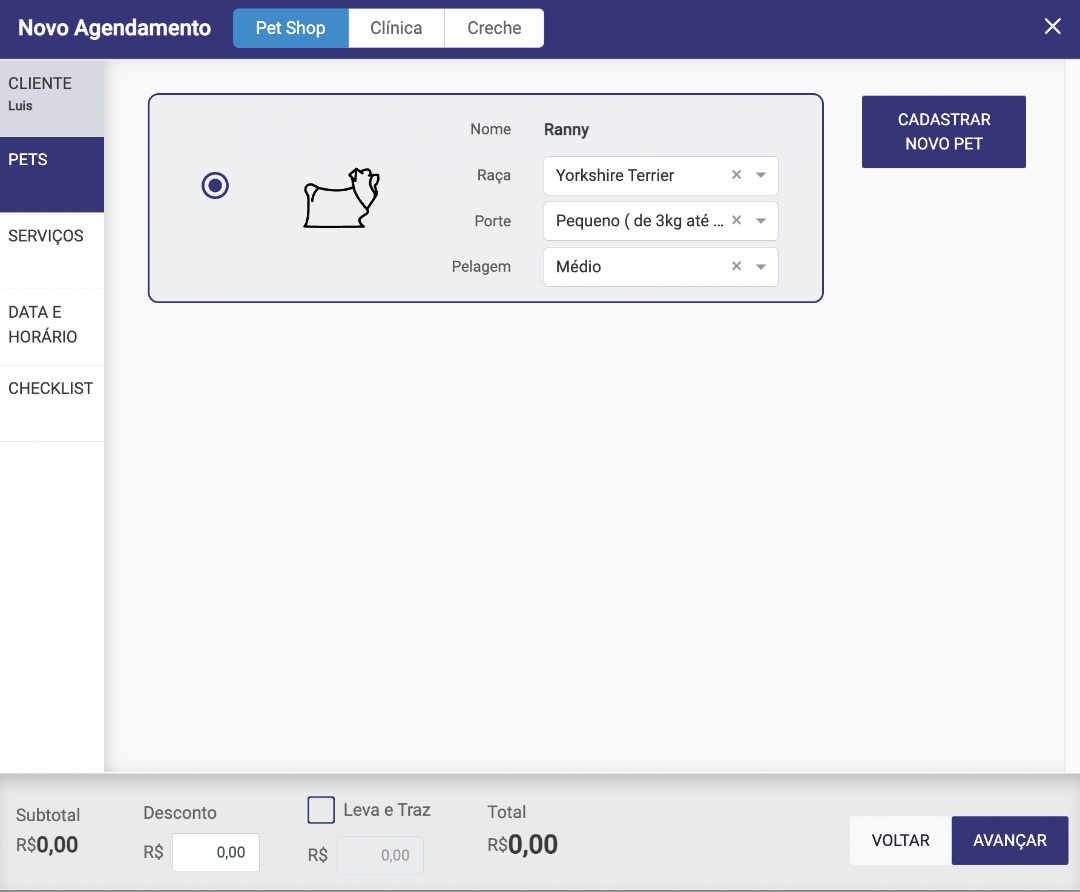Image resolution: width=1080 pixels, height=892 pixels.
Task: Click the Desconto amount input field
Action: [216, 853]
